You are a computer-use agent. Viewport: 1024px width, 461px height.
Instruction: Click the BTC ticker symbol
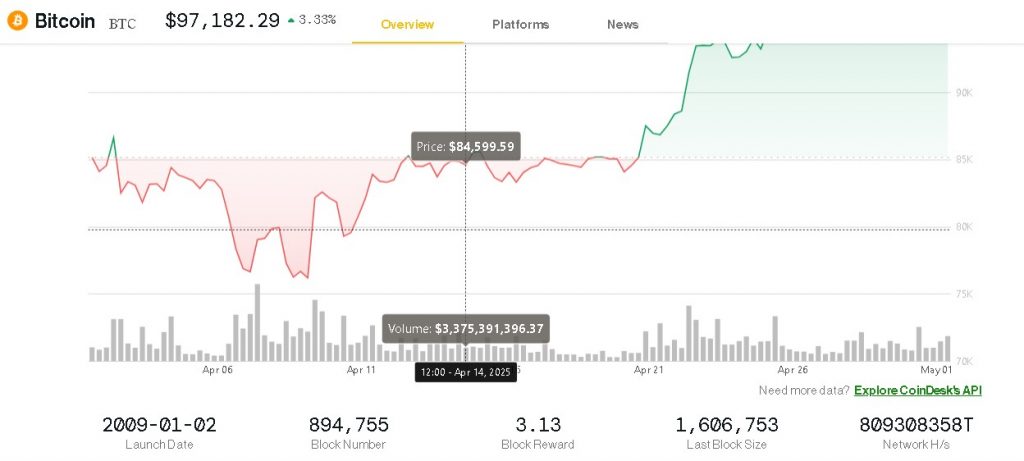(124, 22)
